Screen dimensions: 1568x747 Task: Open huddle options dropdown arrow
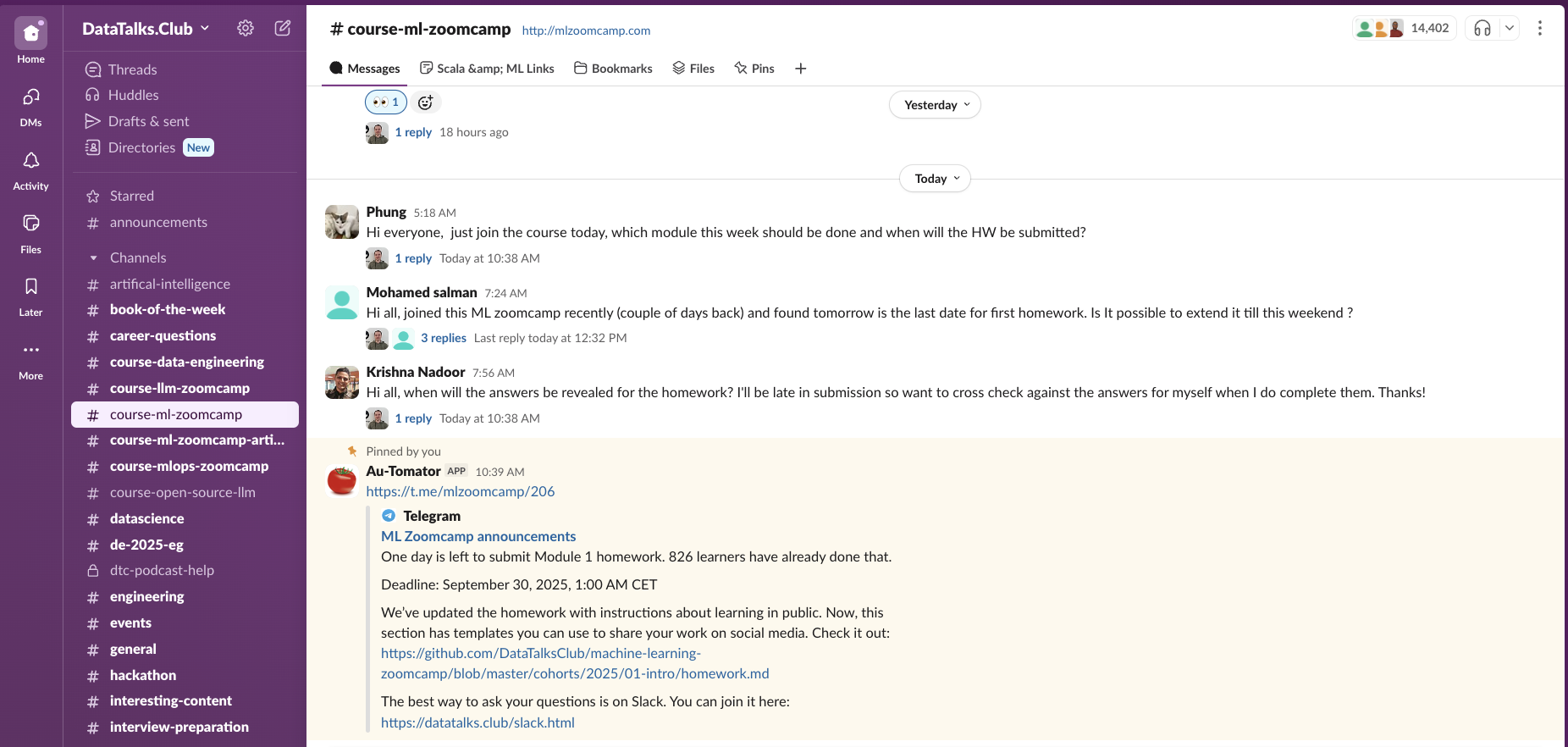(x=1509, y=28)
